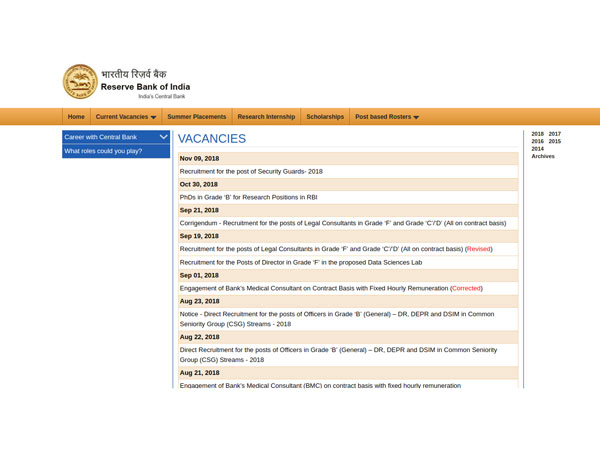This screenshot has width=600, height=450.
Task: Expand the Current Vacancies dropdown menu
Action: pos(126,117)
